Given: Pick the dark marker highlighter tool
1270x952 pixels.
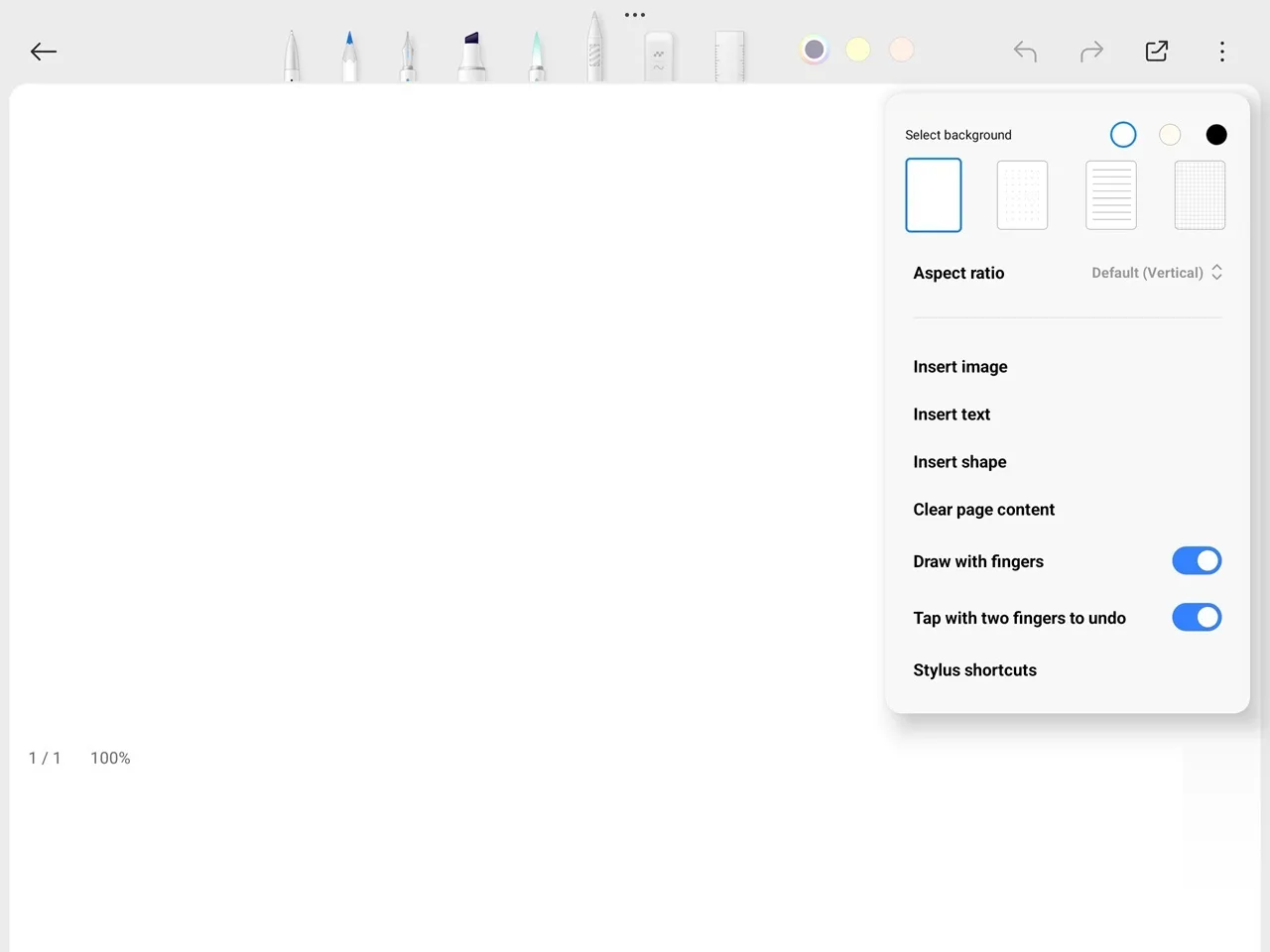Looking at the screenshot, I should point(472,58).
